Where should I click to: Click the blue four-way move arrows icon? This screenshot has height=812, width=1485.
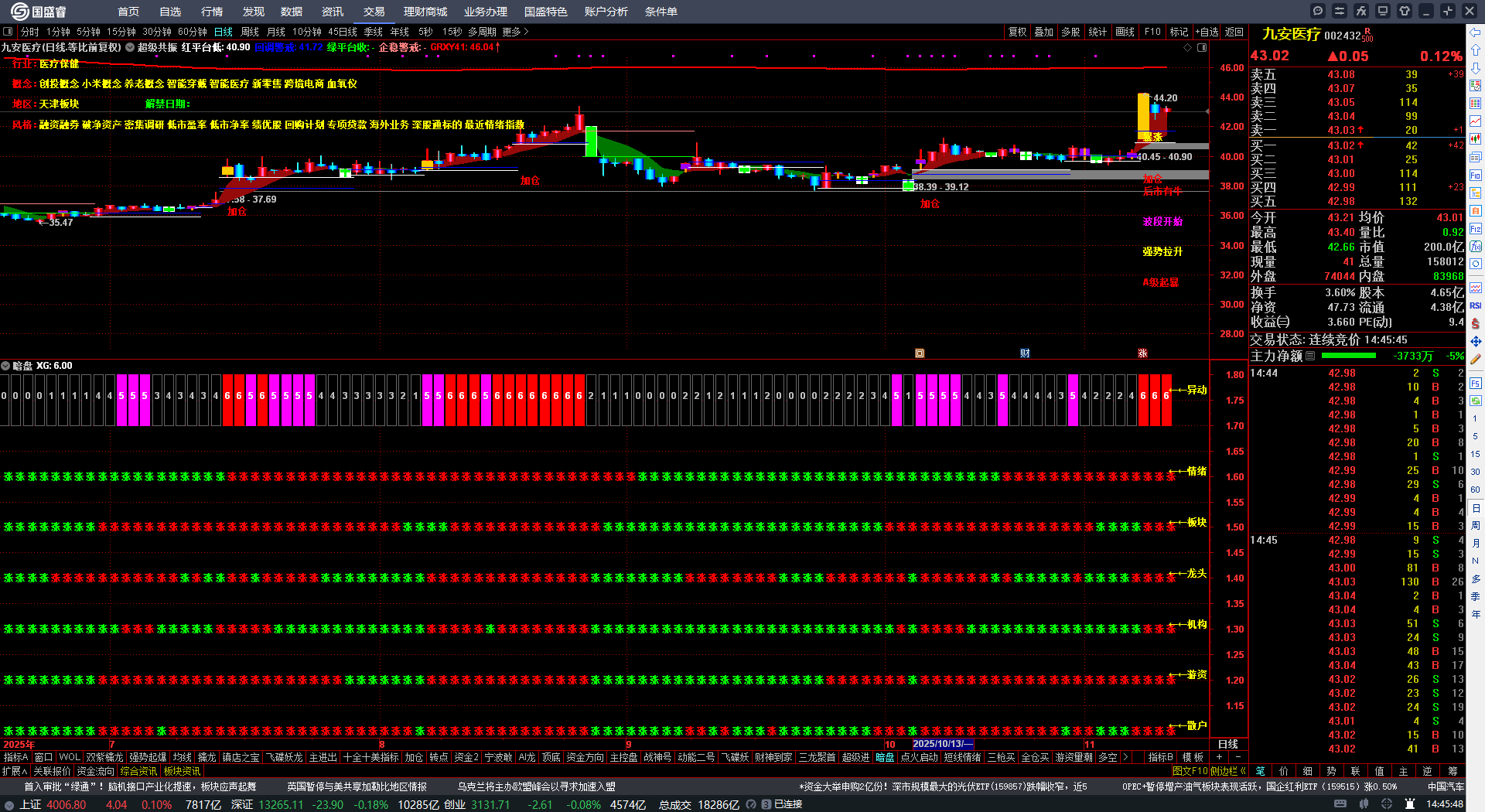point(1476,341)
